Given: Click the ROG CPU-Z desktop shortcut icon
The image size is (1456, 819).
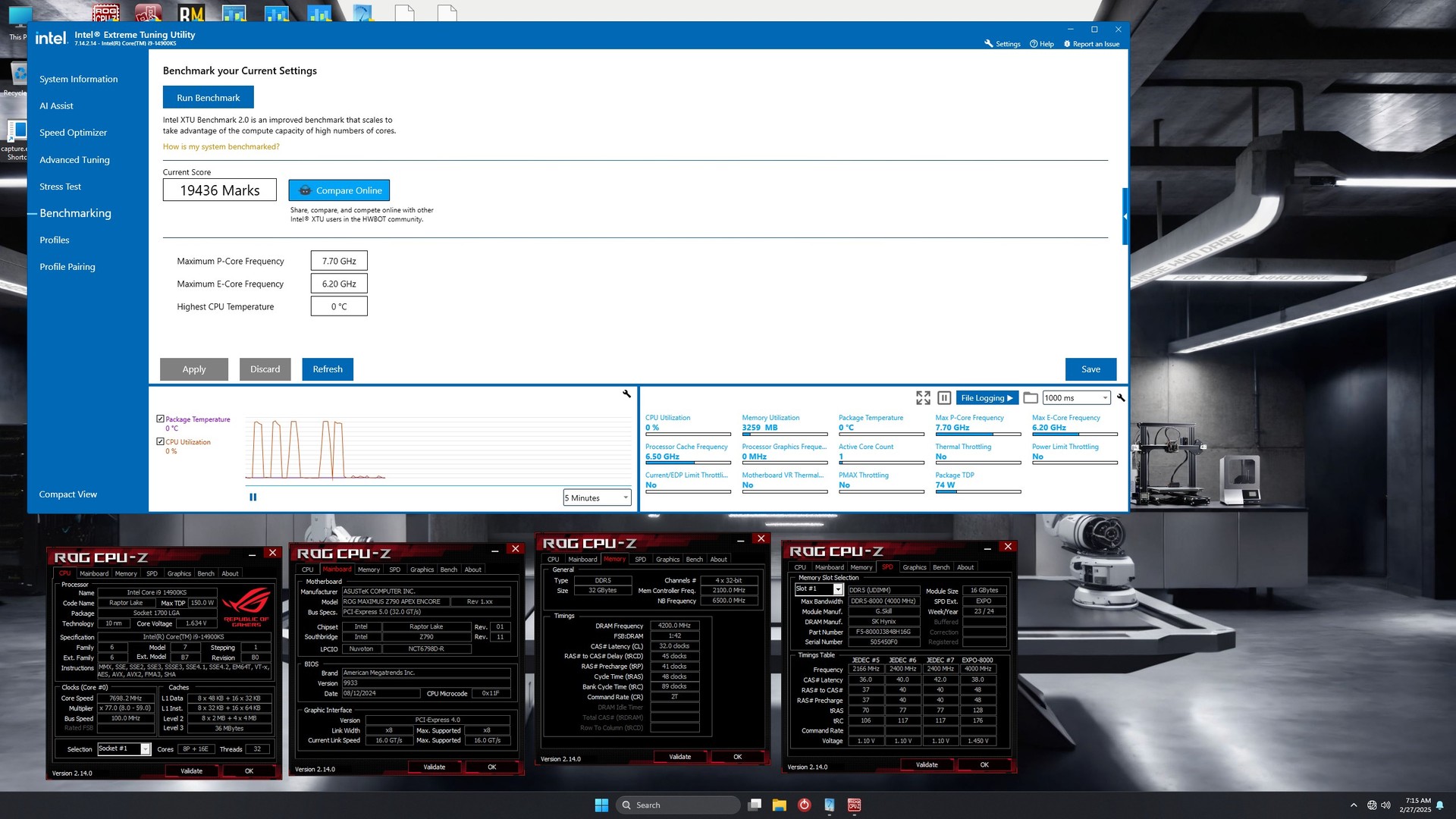Looking at the screenshot, I should pyautogui.click(x=106, y=12).
